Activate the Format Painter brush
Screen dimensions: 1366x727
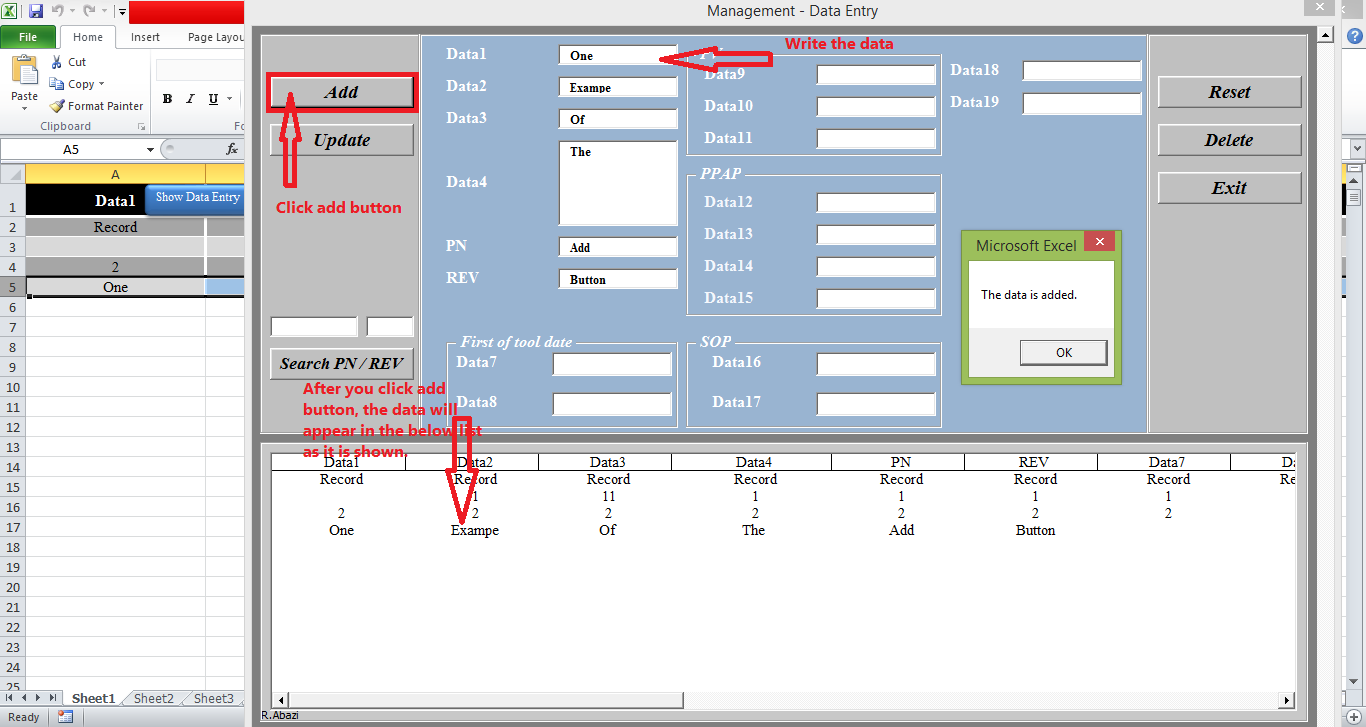pos(57,106)
